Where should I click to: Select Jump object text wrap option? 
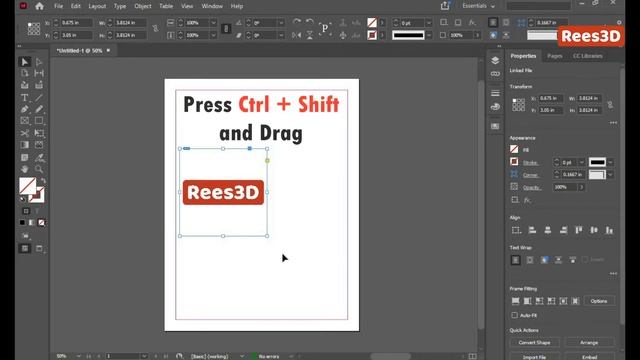coord(558,260)
